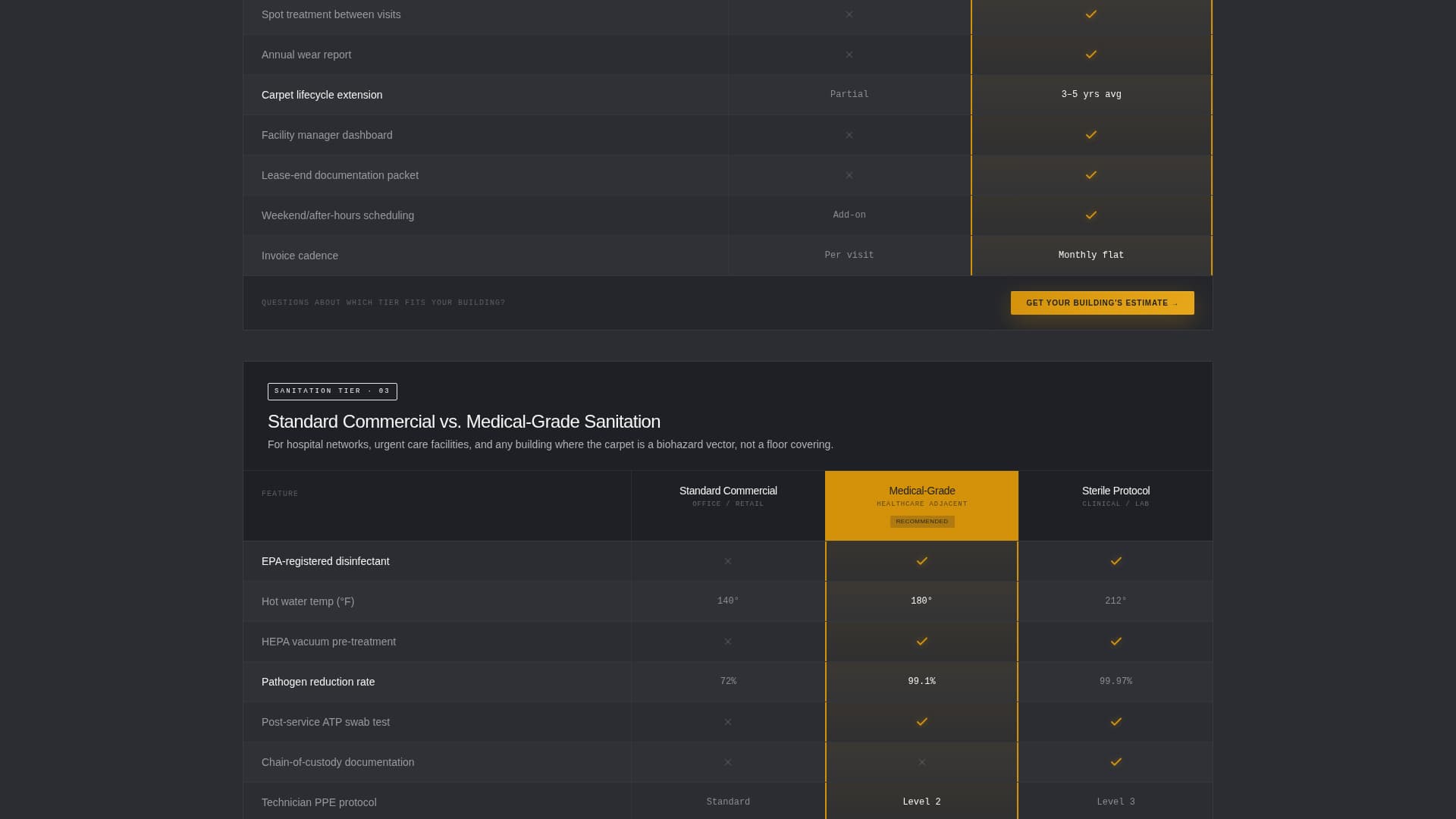
Task: Click the Weekend/after-hours scheduling row label
Action: pyautogui.click(x=337, y=215)
